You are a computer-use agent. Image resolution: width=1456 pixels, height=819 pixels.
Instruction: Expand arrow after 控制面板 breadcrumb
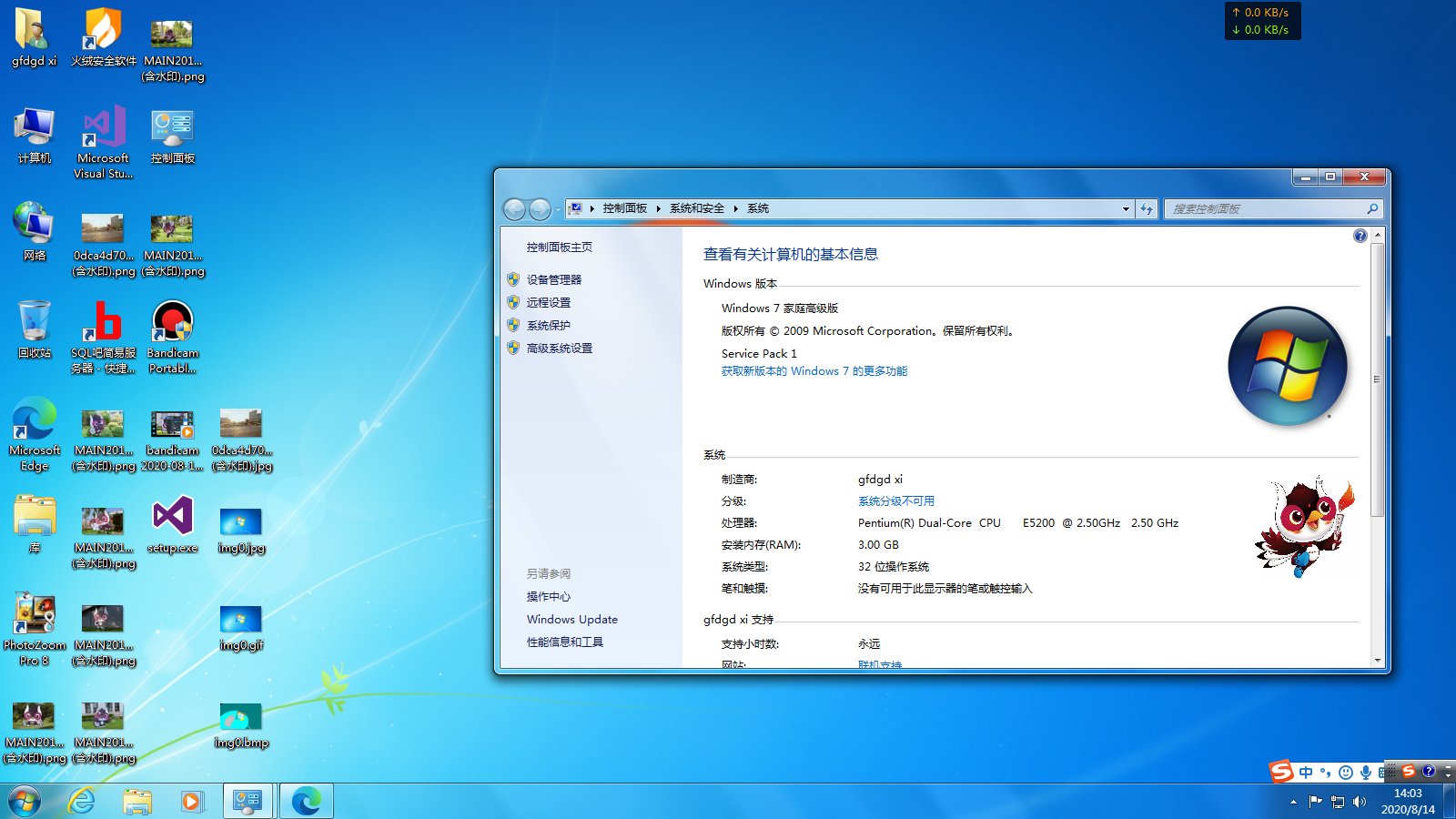[x=658, y=208]
